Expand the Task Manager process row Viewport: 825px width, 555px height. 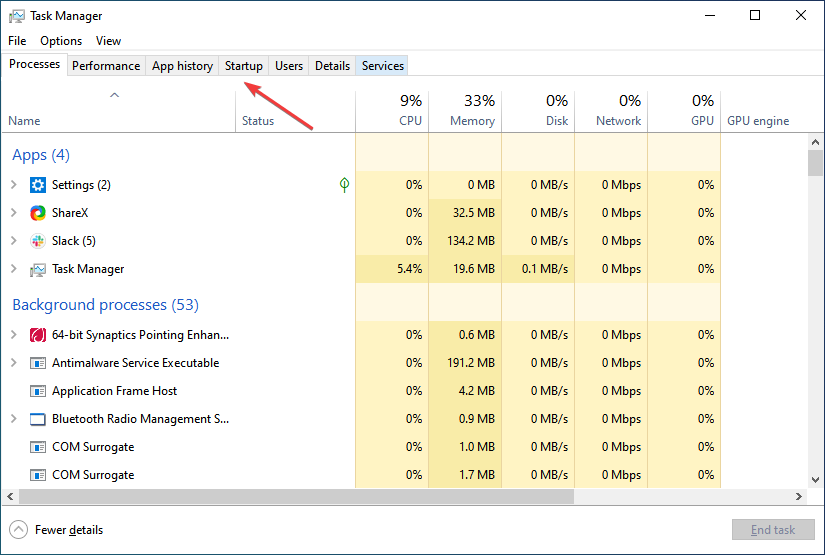14,269
